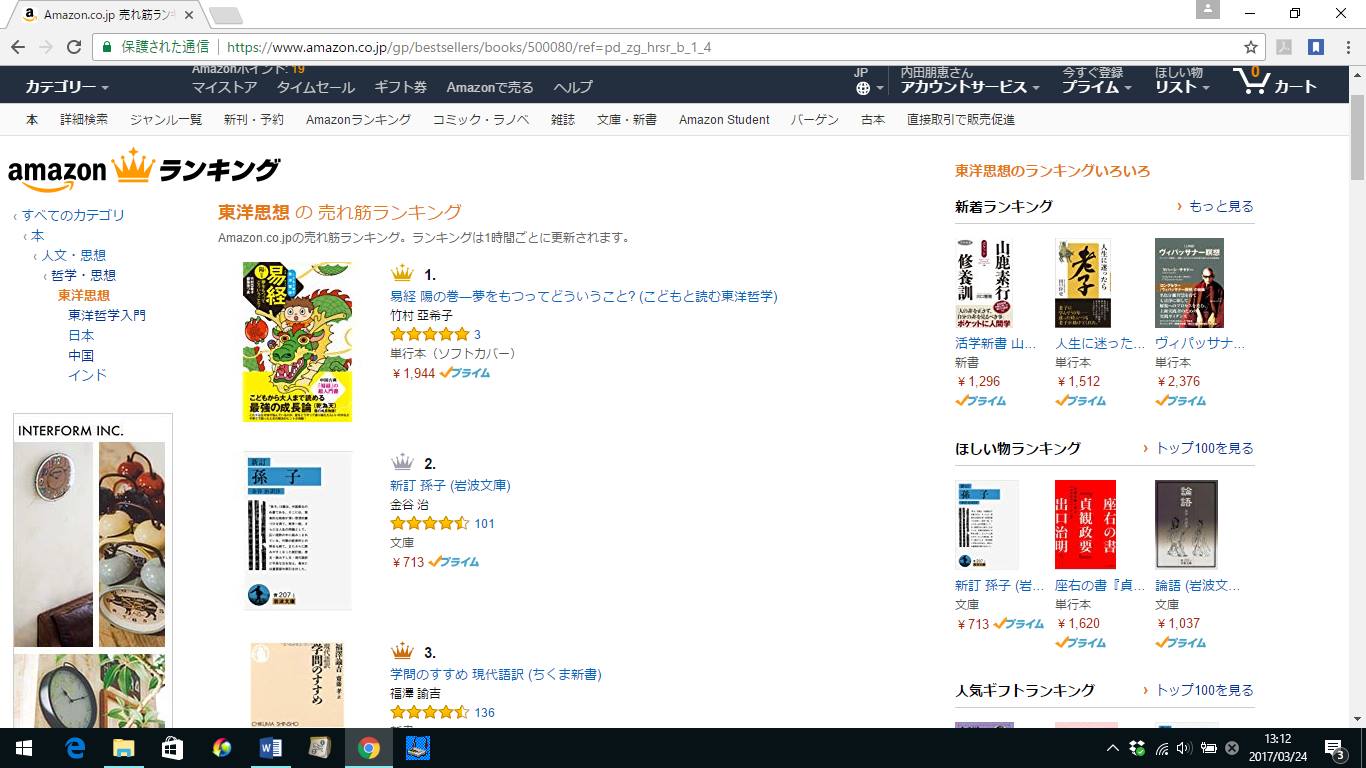
Task: Reload the page with the refresh icon
Action: pyautogui.click(x=73, y=47)
